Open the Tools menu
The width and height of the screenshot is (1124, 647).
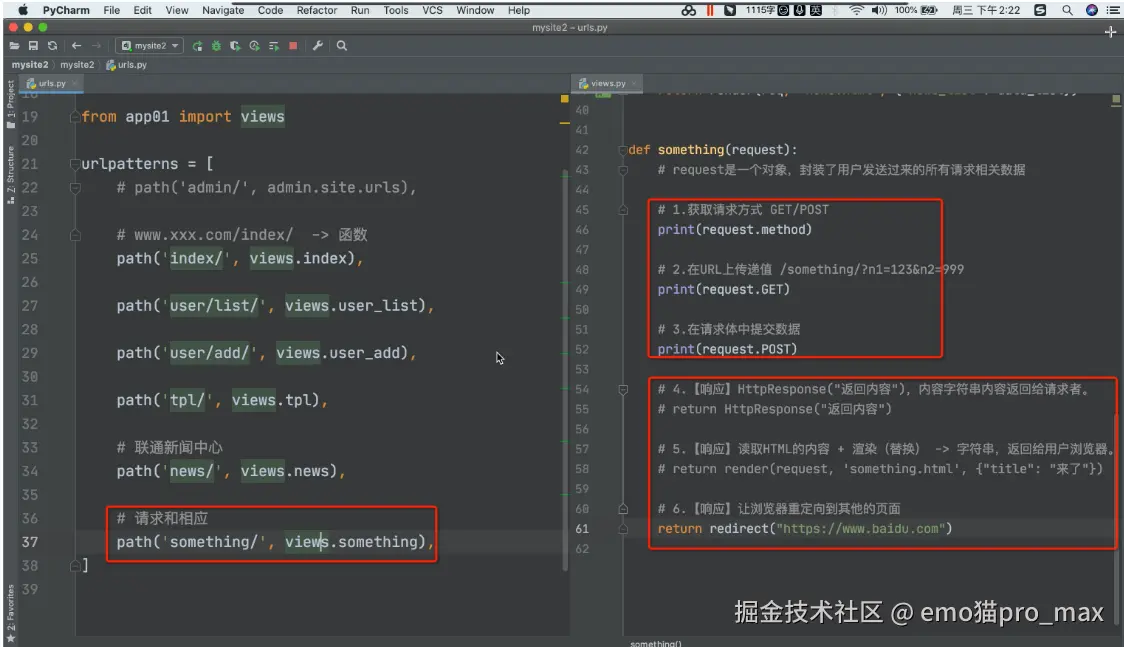click(x=396, y=10)
